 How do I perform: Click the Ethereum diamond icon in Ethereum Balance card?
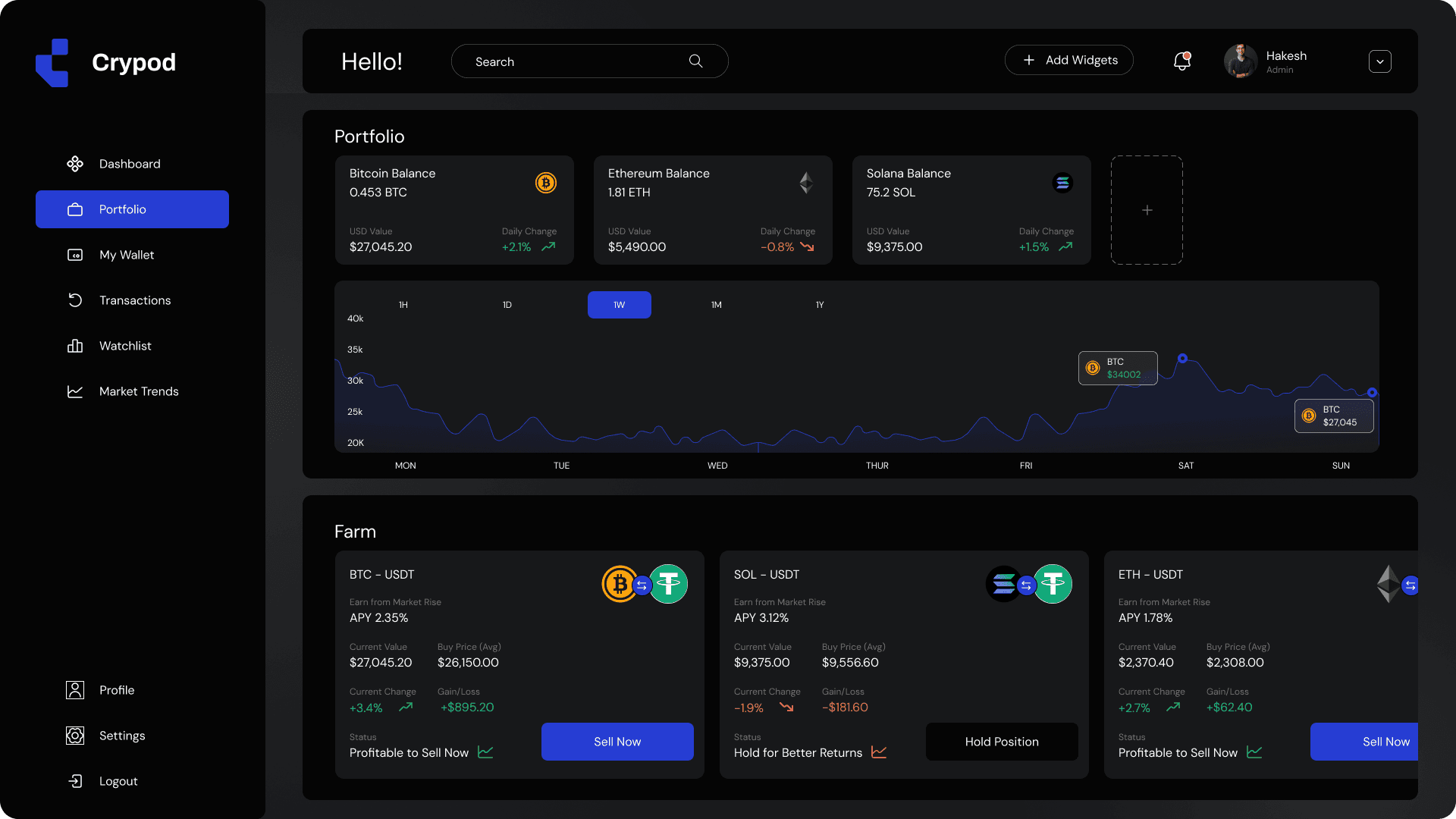pos(805,183)
